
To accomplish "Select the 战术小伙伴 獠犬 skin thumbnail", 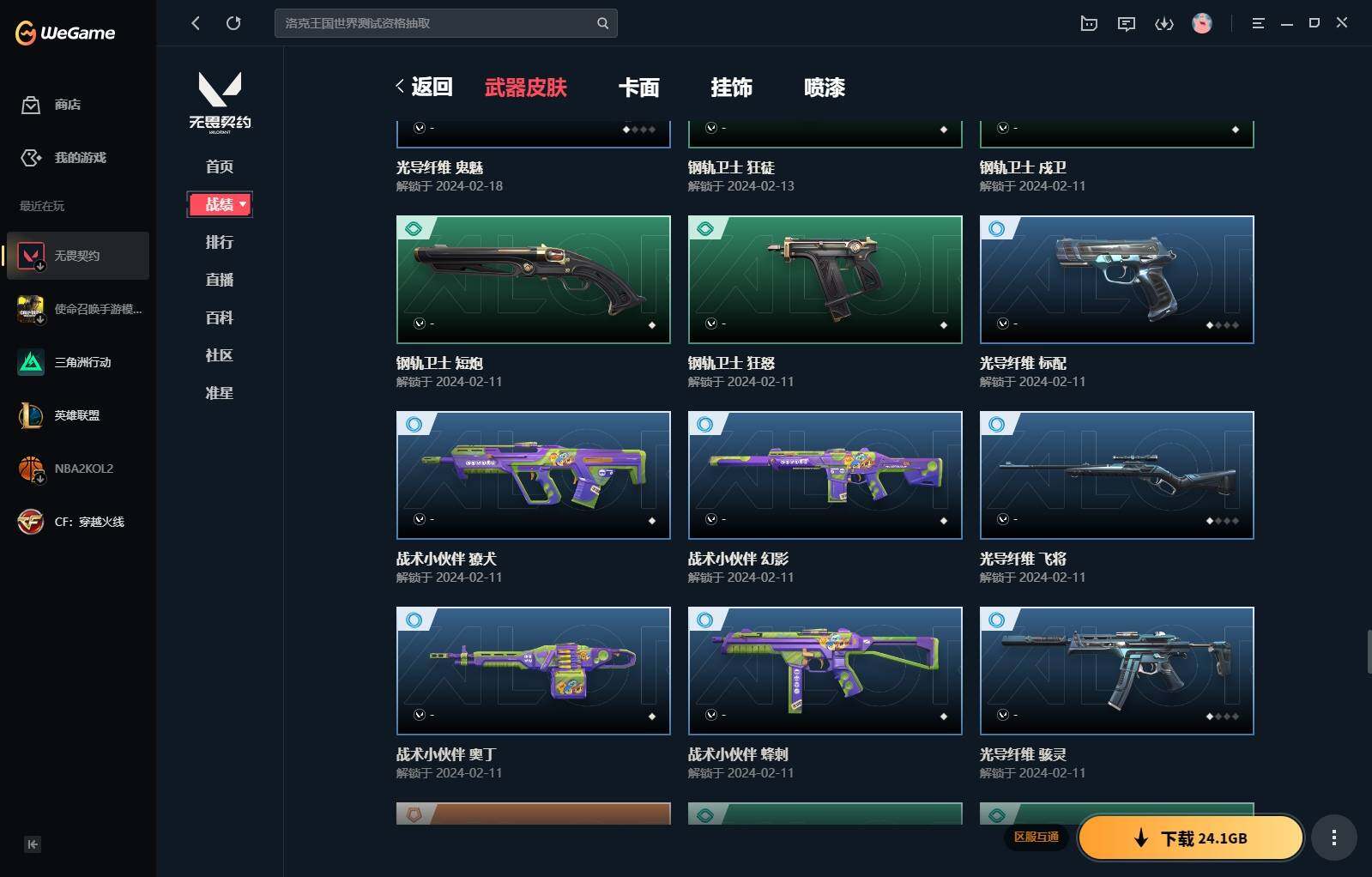I will (534, 475).
